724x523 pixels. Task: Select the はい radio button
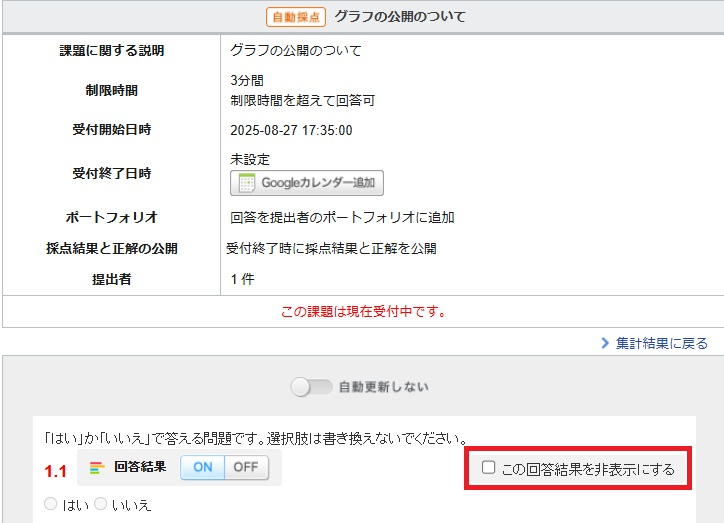(x=50, y=505)
